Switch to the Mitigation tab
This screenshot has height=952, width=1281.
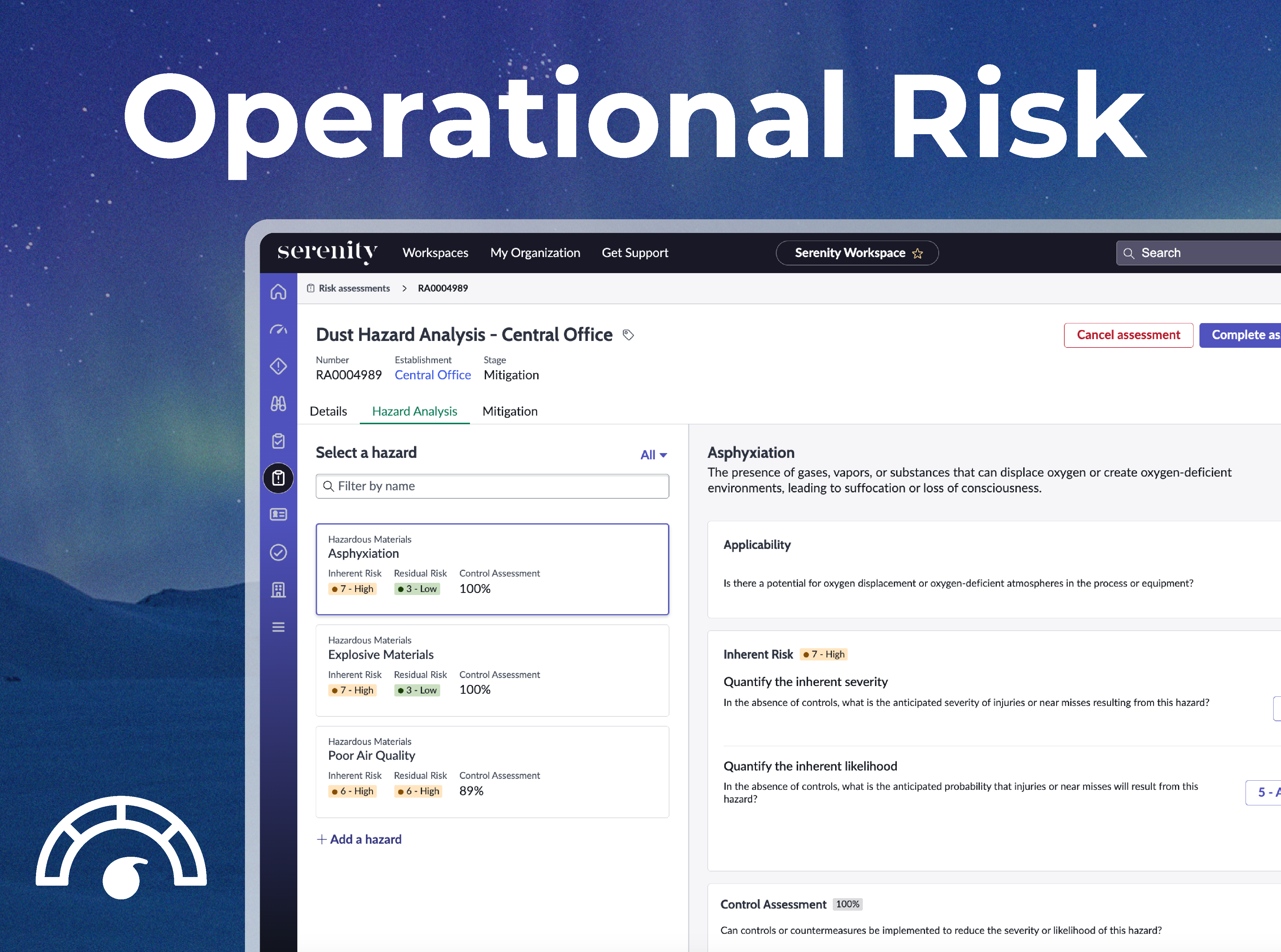point(510,411)
